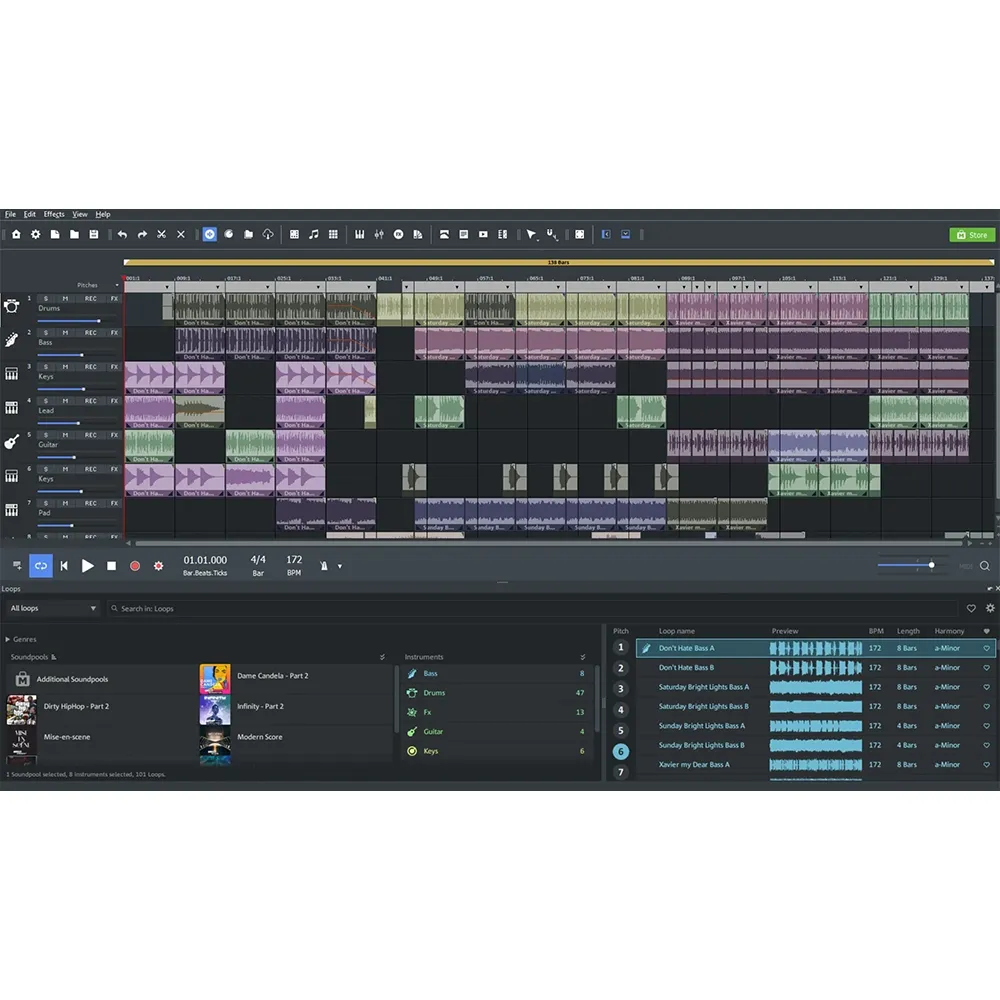Screen dimensions: 1000x1000
Task: Start recording with red record button
Action: pos(135,566)
